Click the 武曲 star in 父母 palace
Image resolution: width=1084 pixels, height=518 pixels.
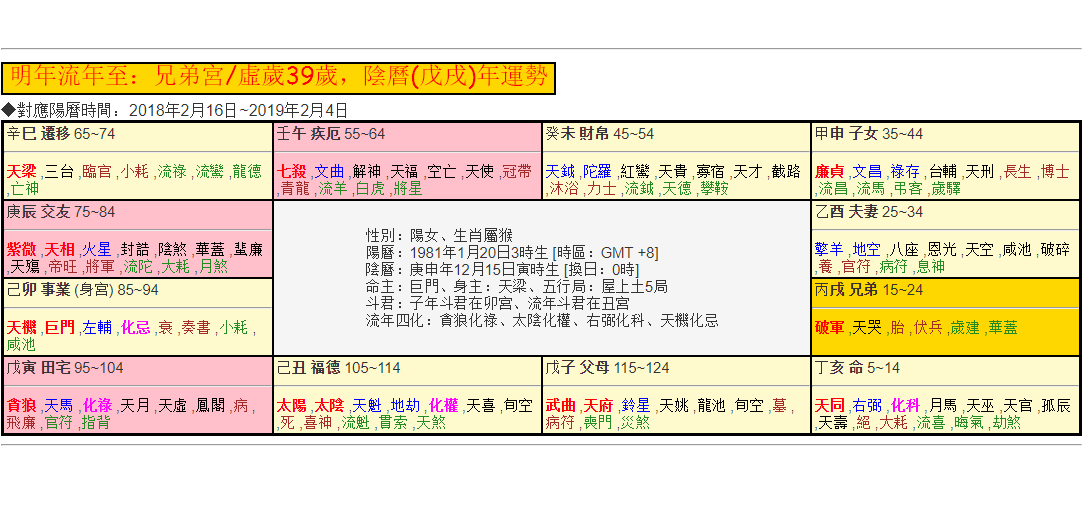[561, 406]
